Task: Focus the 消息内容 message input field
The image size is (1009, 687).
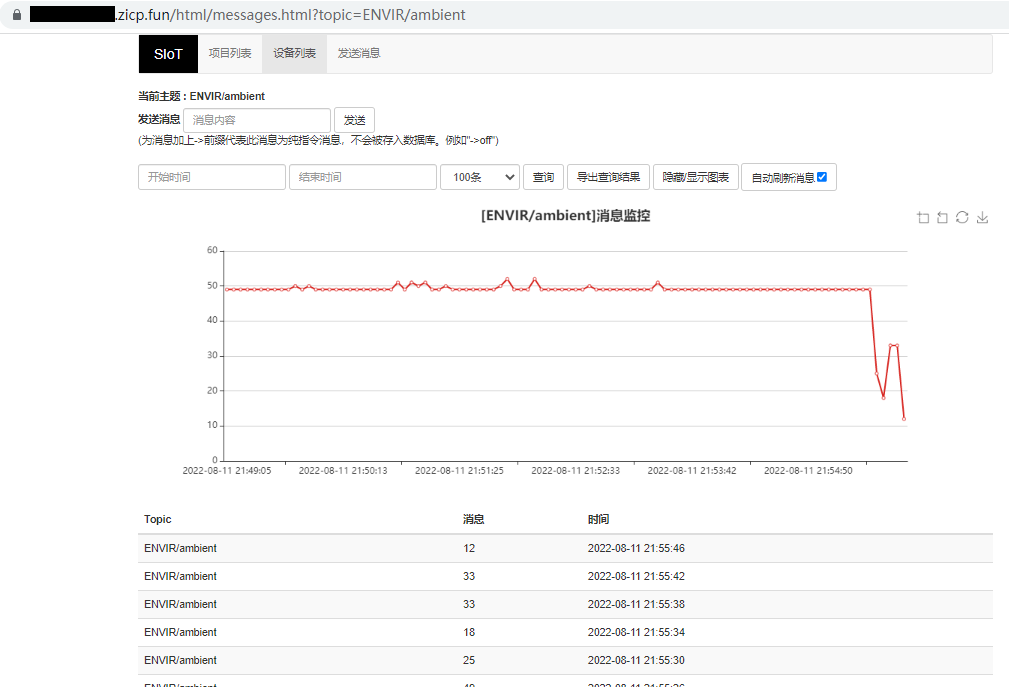Action: 257,120
